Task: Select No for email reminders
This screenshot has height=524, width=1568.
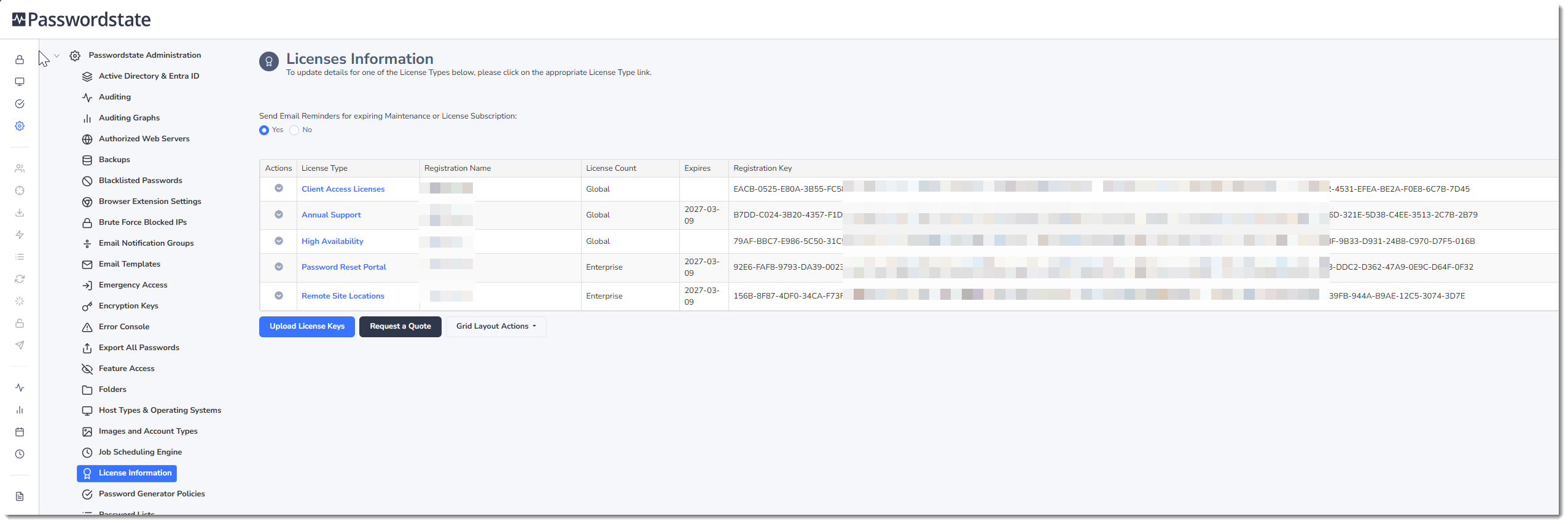Action: coord(294,130)
